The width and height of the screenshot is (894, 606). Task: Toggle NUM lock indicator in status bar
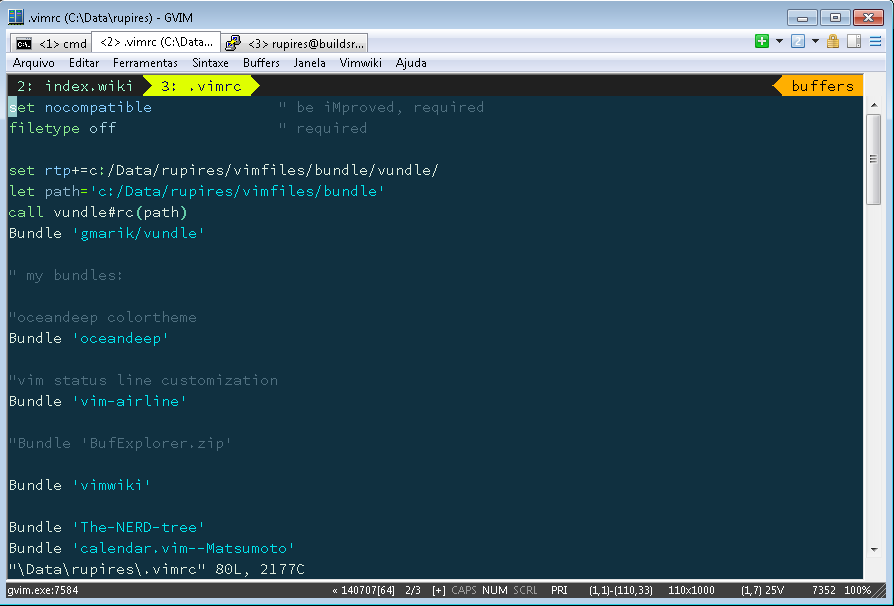(x=494, y=591)
